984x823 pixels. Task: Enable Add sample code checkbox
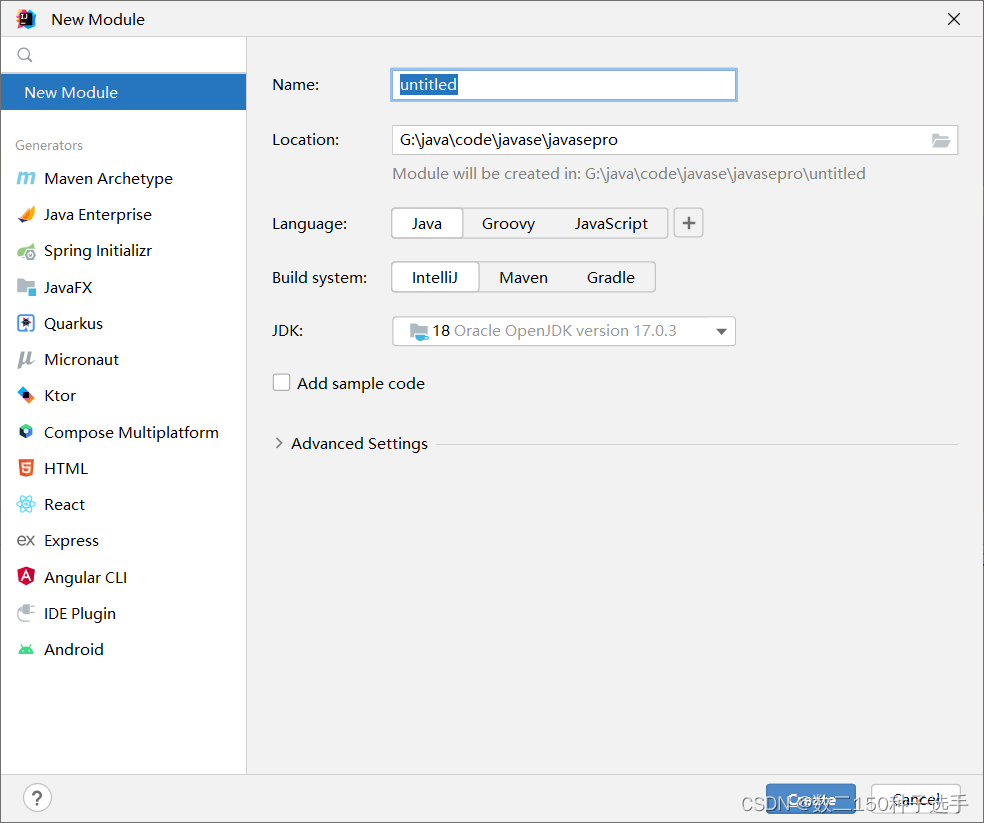click(281, 382)
